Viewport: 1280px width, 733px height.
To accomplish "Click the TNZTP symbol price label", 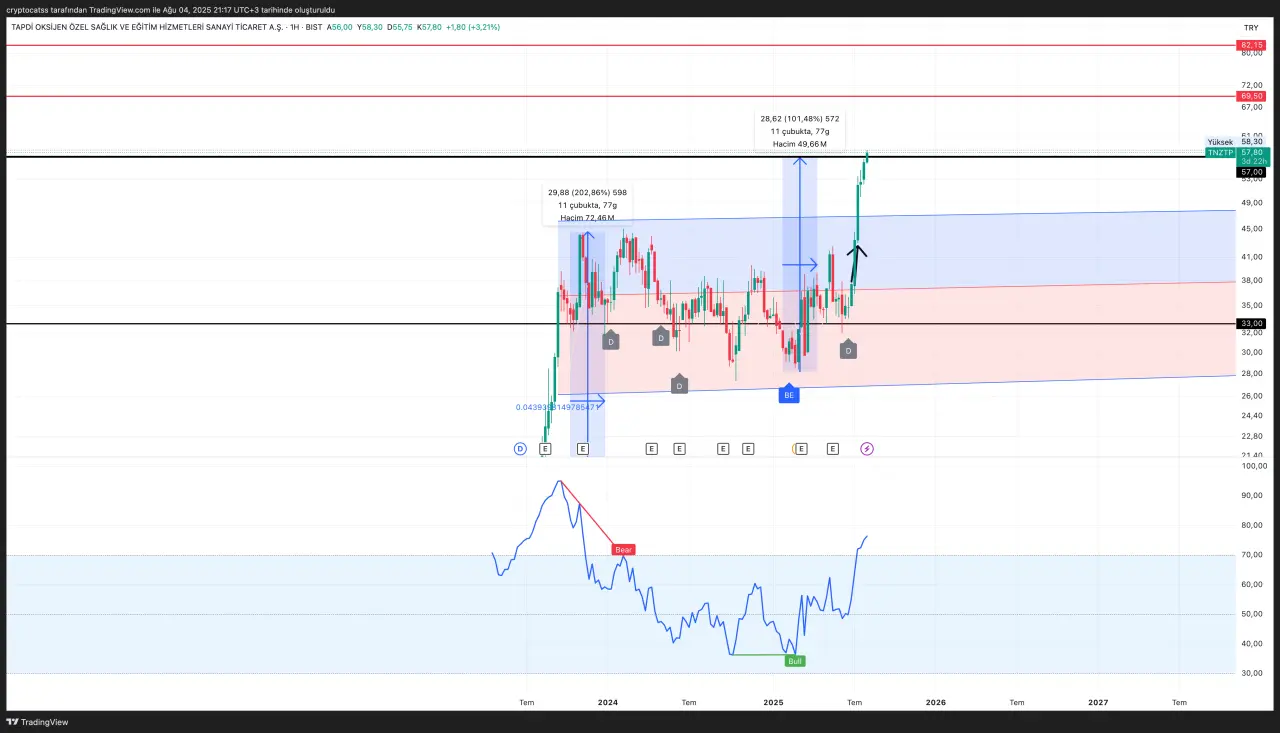I will pyautogui.click(x=1219, y=152).
